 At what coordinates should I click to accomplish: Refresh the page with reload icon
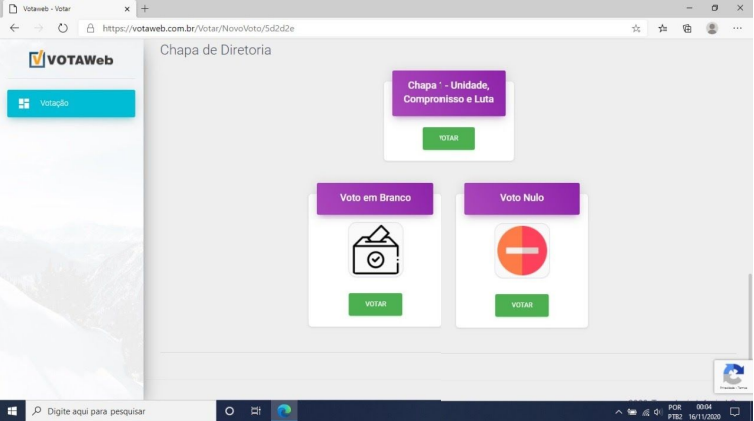62,28
